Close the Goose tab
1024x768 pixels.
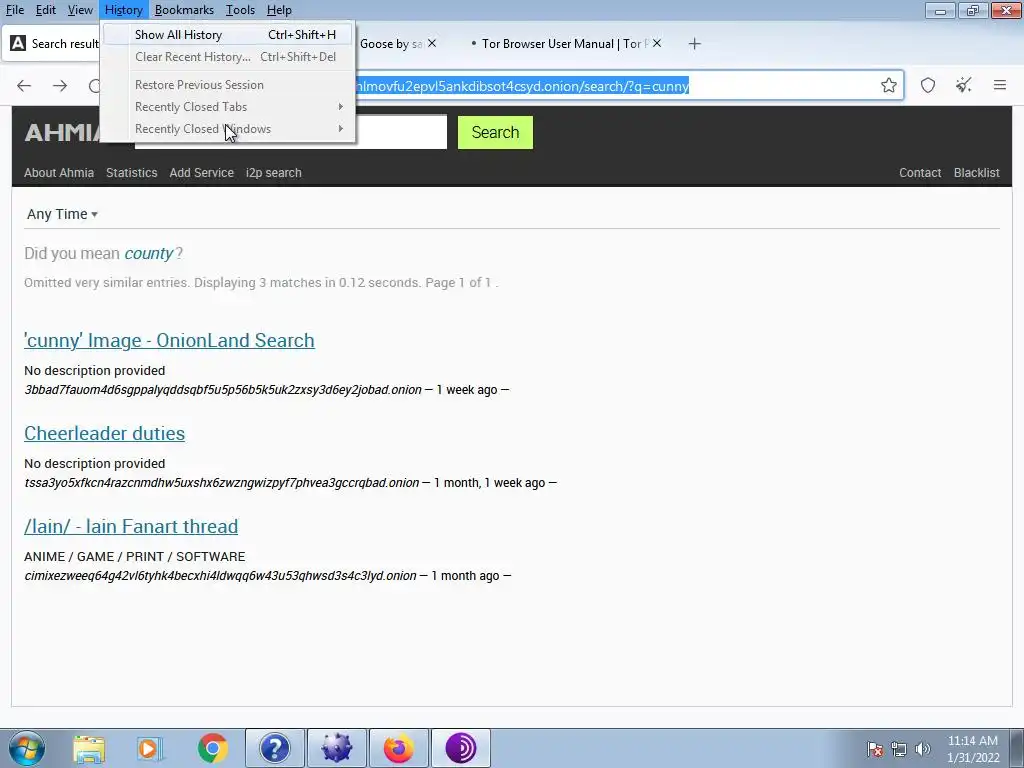click(432, 44)
